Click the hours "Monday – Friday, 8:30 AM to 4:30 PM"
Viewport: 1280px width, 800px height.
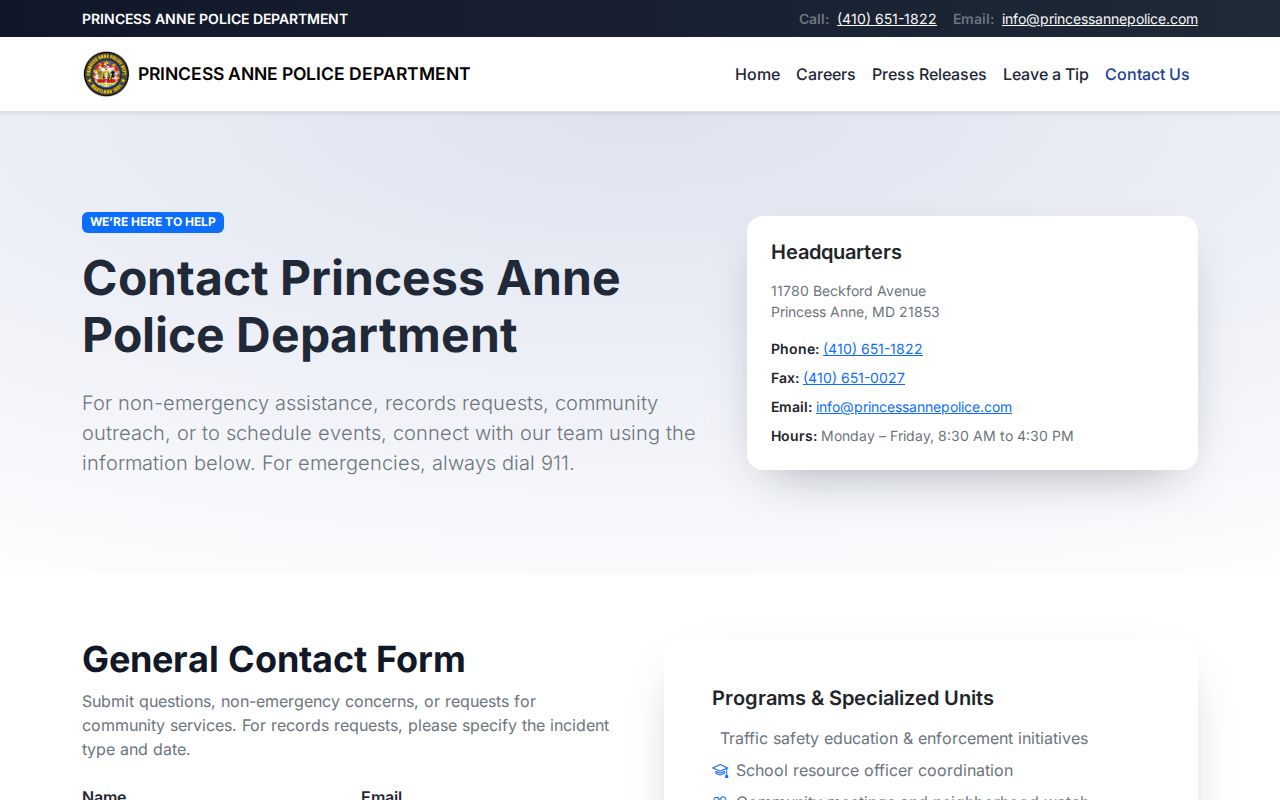[x=947, y=436]
